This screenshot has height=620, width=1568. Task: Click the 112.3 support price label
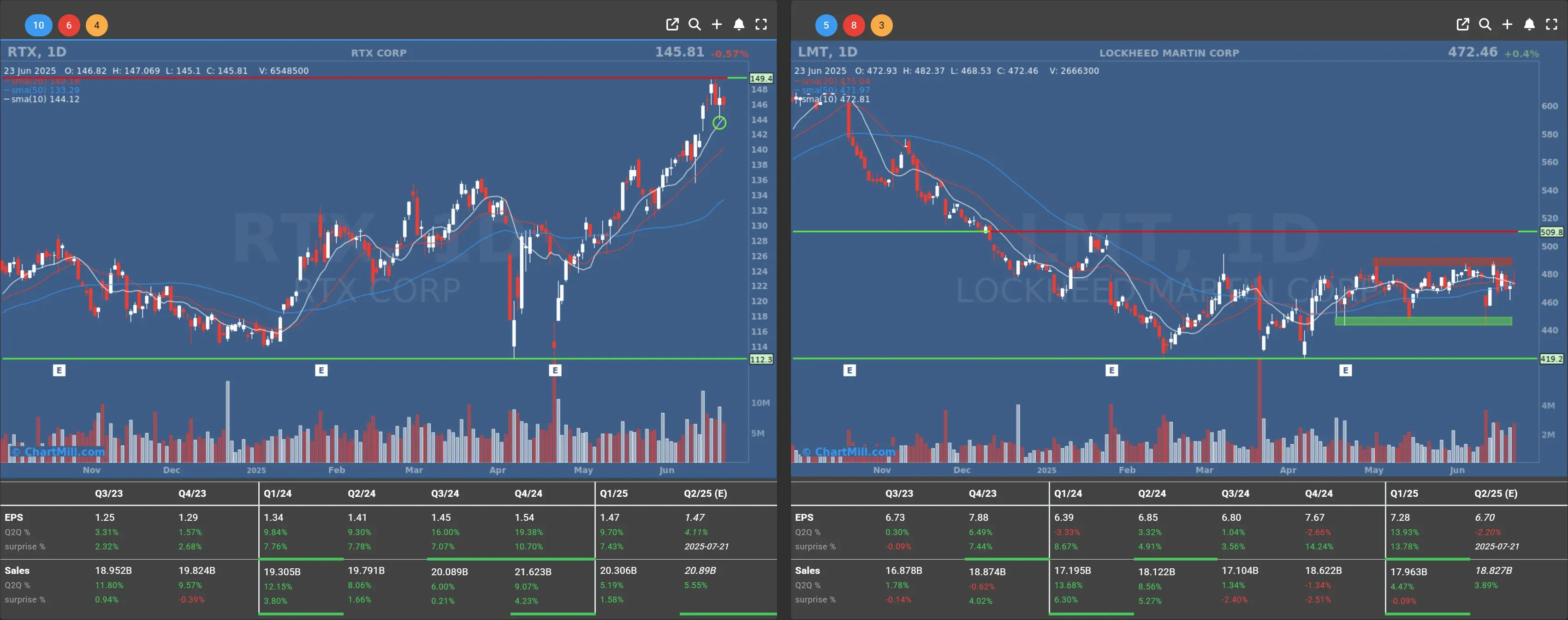coord(761,359)
